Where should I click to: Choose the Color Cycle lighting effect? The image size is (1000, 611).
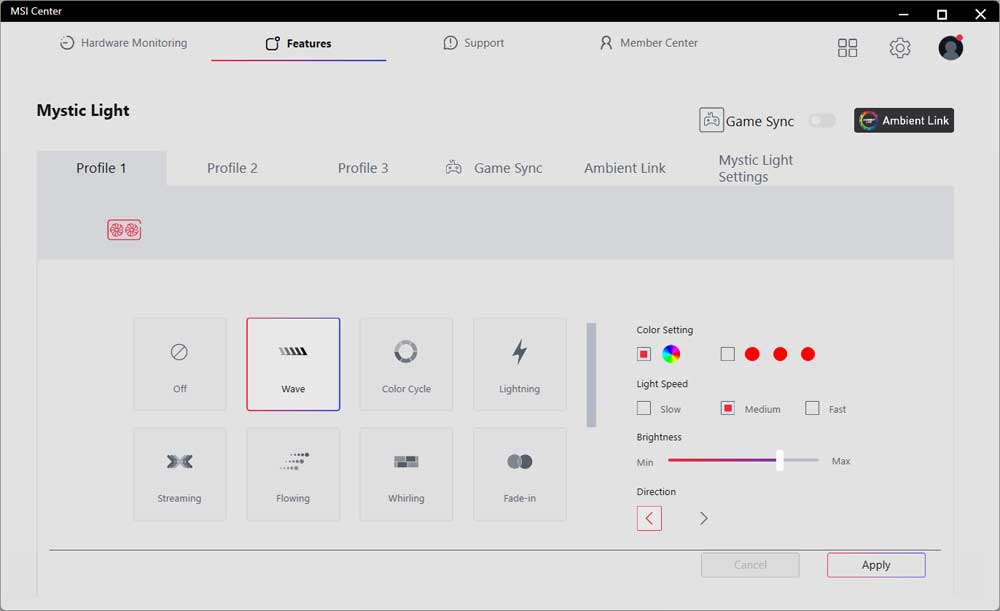click(406, 364)
